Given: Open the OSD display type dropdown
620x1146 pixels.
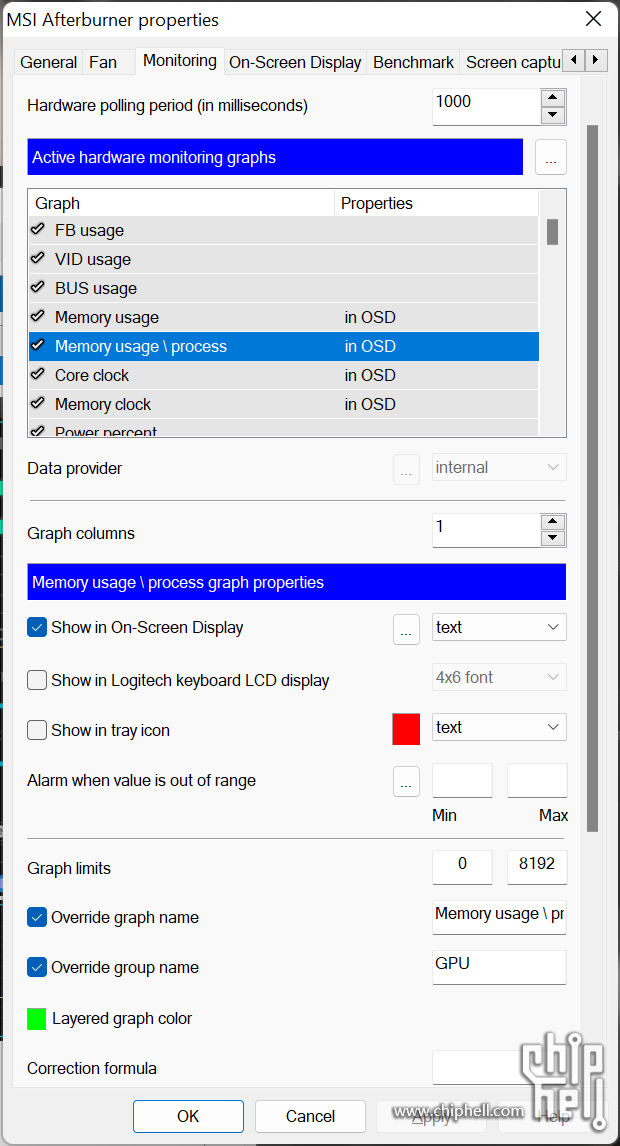Looking at the screenshot, I should pyautogui.click(x=499, y=627).
